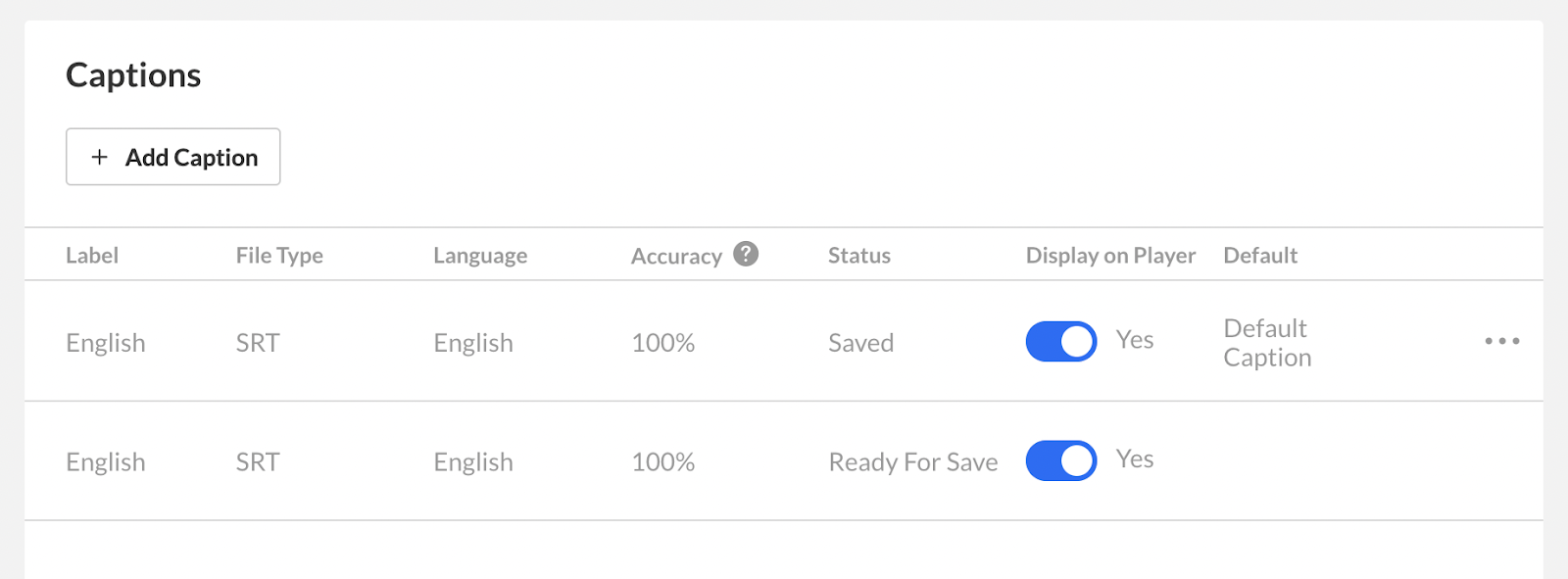This screenshot has width=1568, height=579.
Task: Select the English label in Ready For Save row
Action: (x=106, y=462)
